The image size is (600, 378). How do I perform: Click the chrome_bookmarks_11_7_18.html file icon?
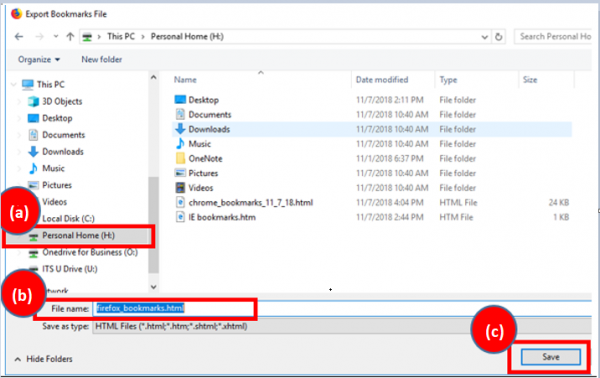(180, 202)
